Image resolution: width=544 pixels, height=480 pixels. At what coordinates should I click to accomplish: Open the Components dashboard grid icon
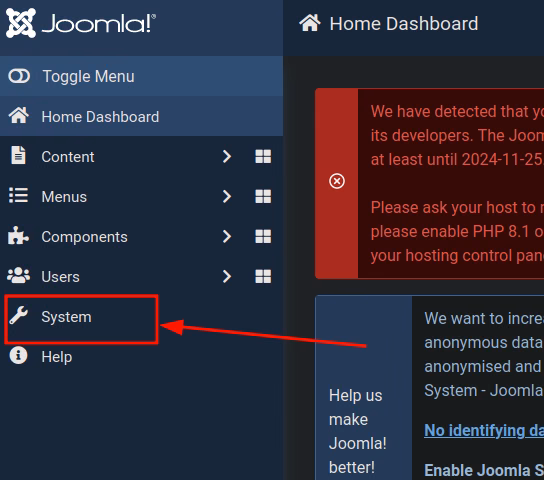point(263,237)
